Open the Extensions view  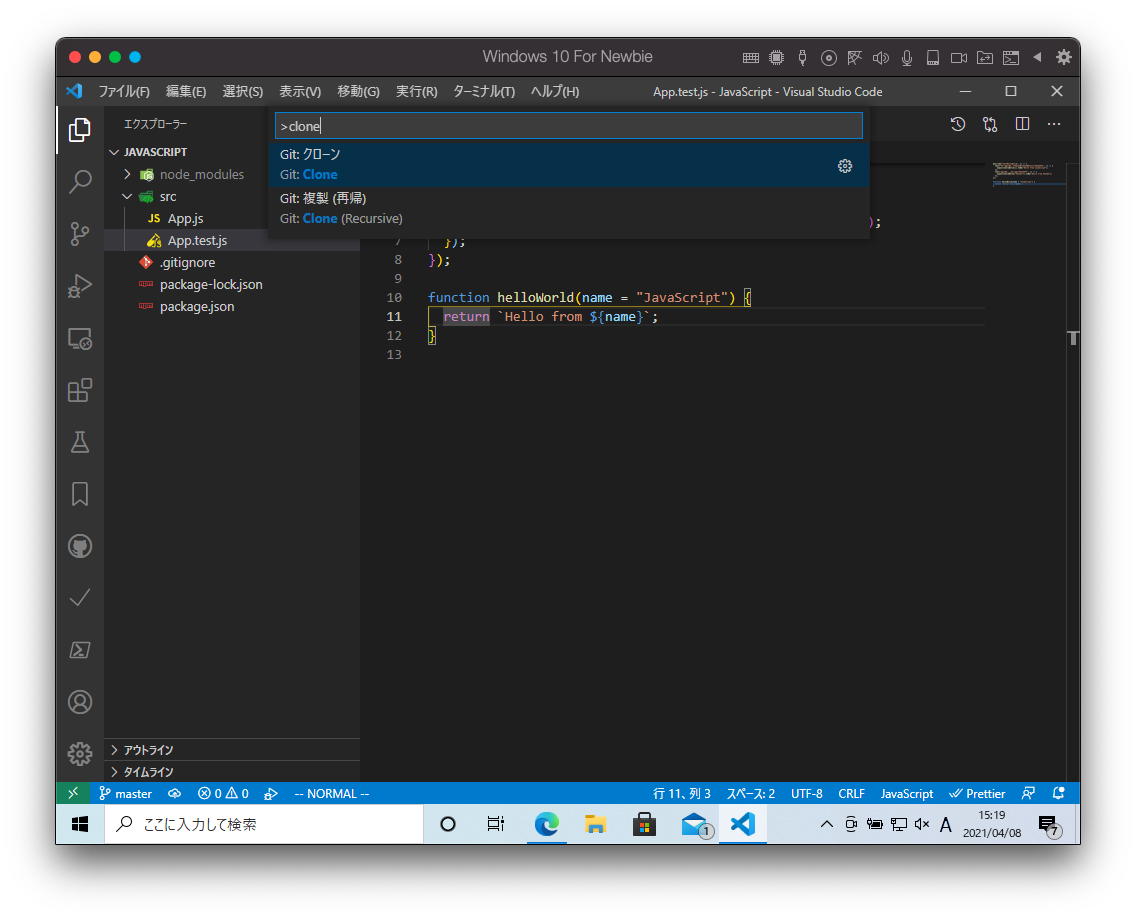[80, 390]
